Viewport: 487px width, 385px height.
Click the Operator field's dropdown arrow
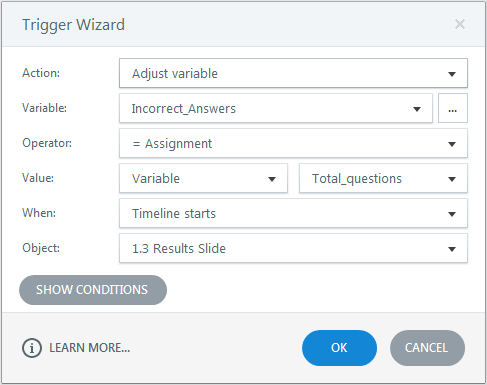[x=452, y=144]
